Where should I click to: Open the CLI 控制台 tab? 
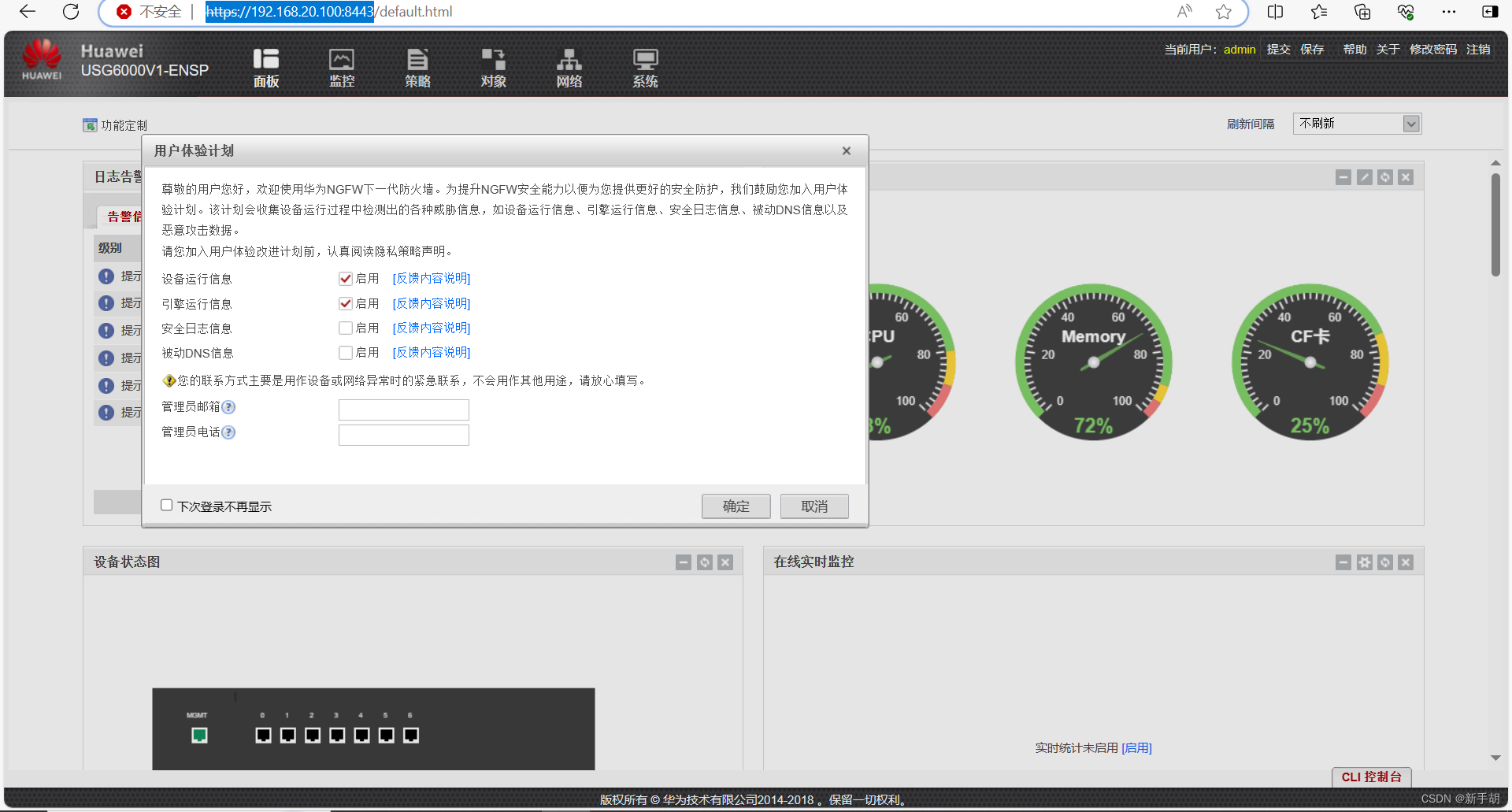pyautogui.click(x=1372, y=777)
